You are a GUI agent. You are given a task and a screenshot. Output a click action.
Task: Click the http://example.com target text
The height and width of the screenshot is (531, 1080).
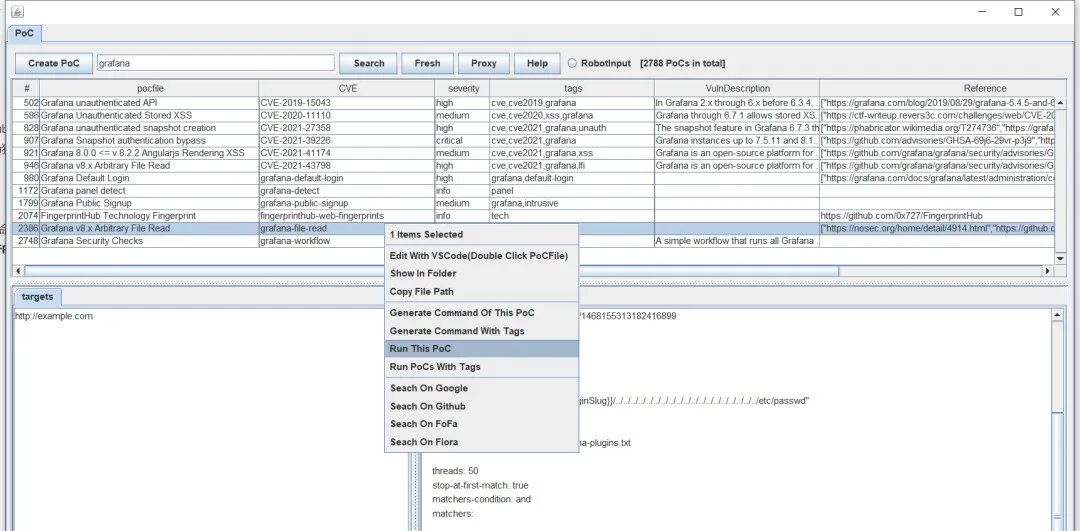pos(54,316)
